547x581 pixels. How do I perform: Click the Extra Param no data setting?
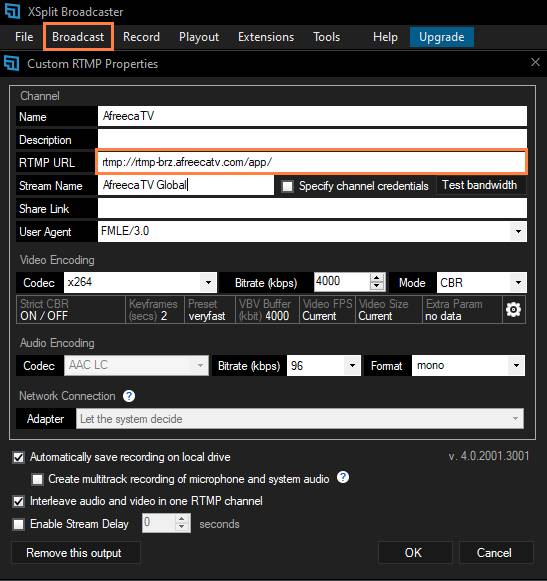[462, 310]
